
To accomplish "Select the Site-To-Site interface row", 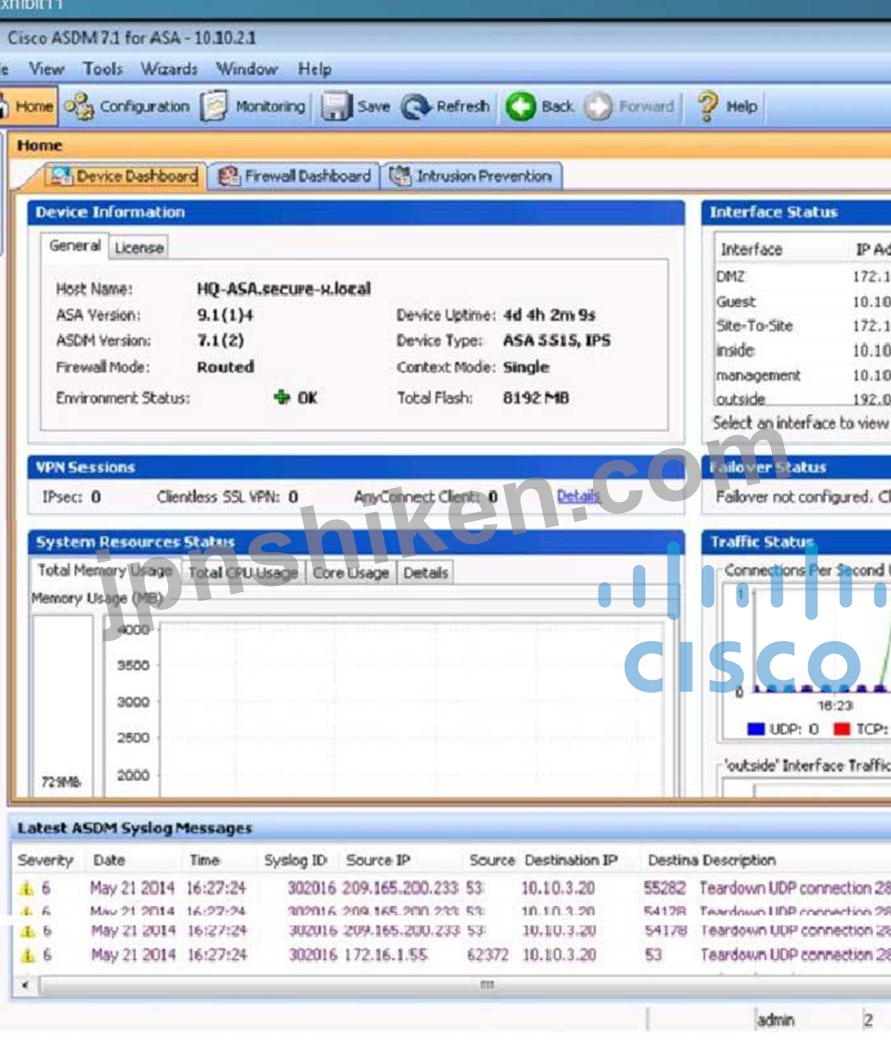I will pyautogui.click(x=802, y=326).
